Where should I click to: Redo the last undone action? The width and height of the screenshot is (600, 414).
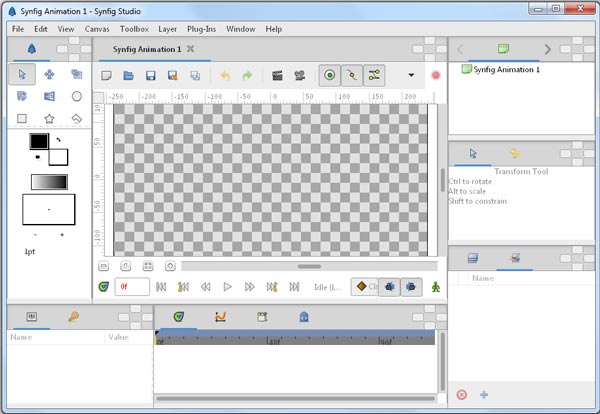coord(247,75)
